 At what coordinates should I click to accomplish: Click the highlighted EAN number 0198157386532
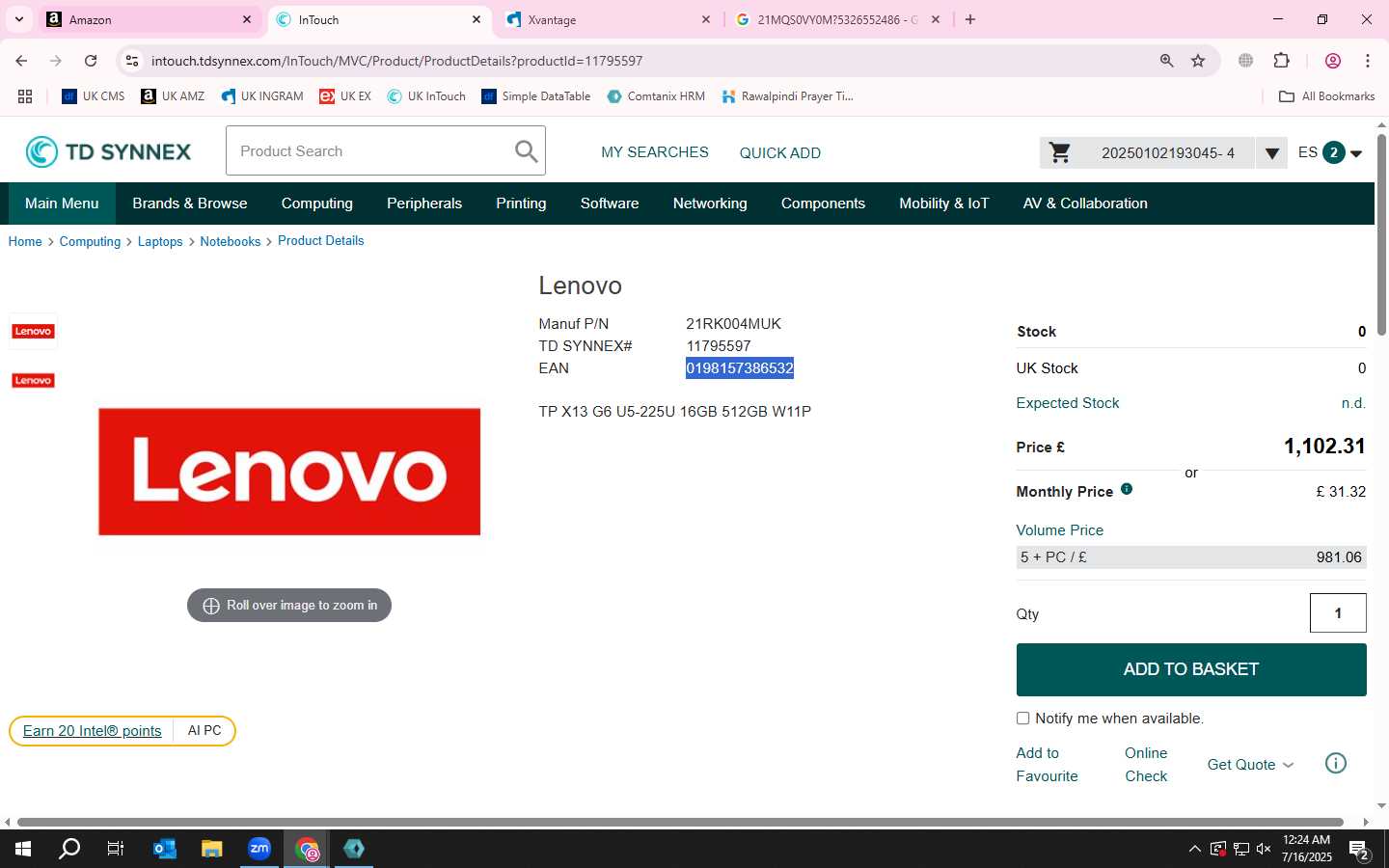click(740, 368)
